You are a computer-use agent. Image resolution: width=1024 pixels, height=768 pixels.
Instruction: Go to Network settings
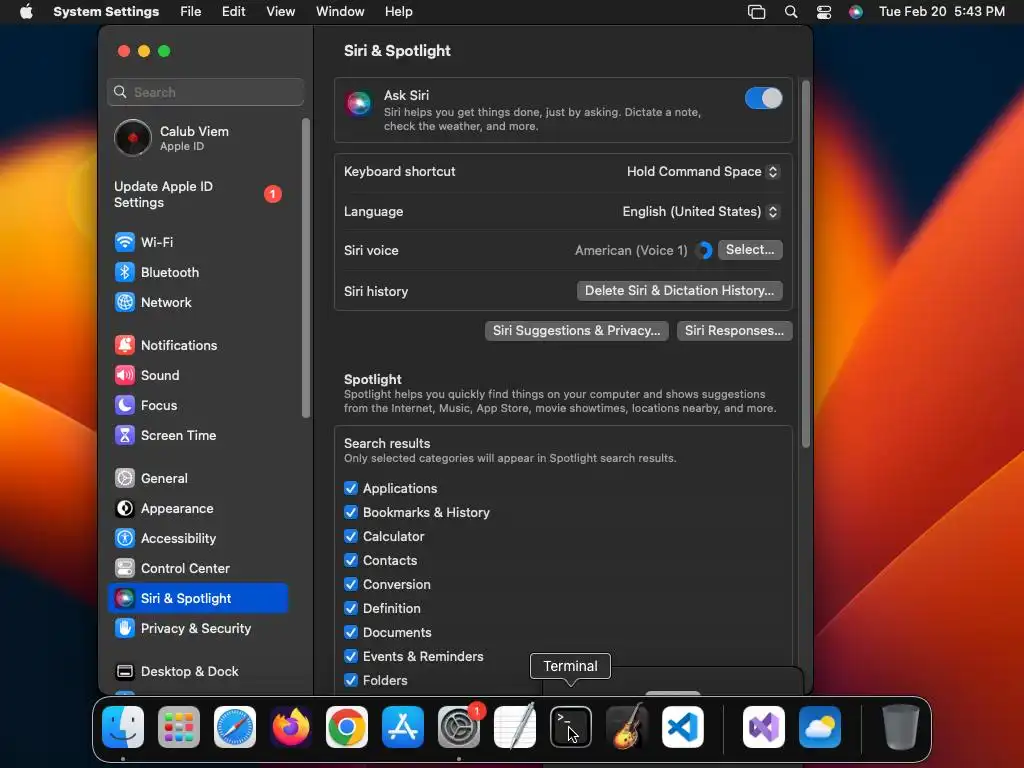[x=198, y=302]
